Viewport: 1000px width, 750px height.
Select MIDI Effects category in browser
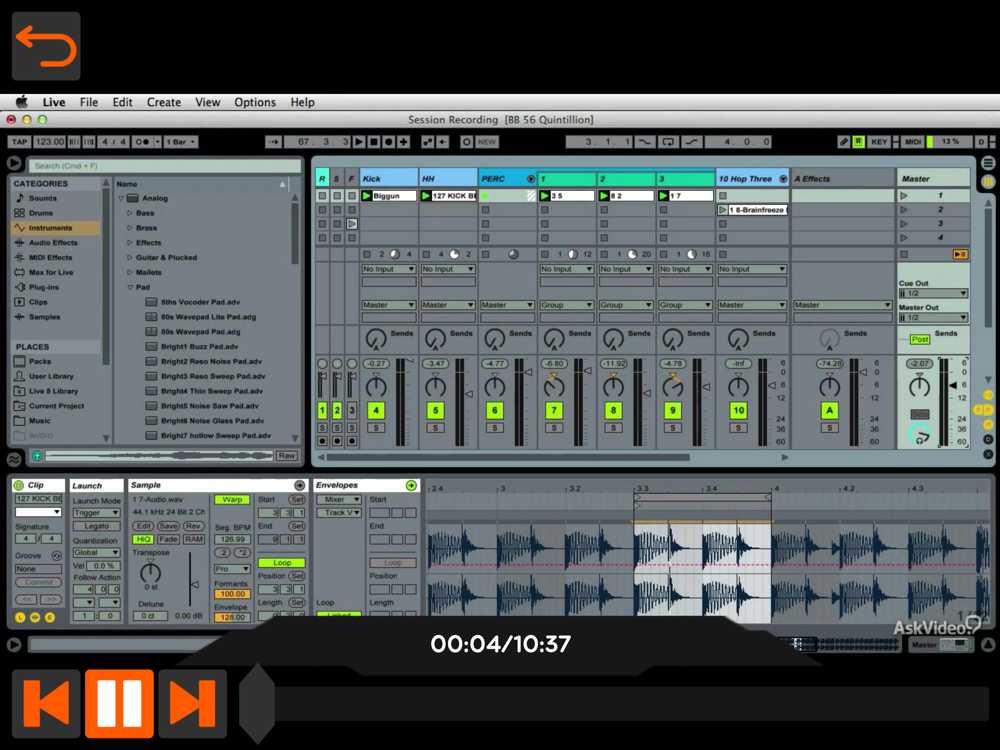50,258
